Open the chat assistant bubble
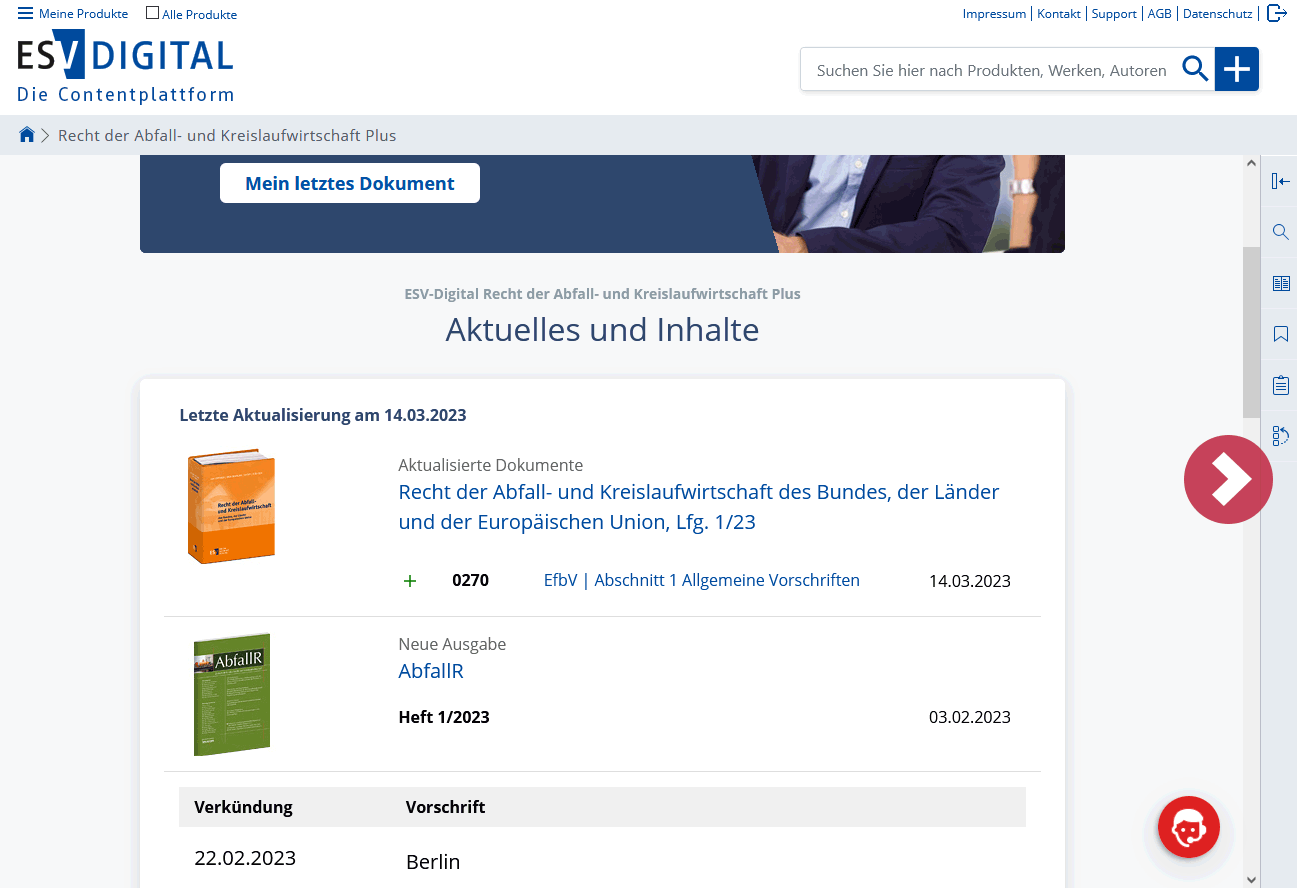Viewport: 1297px width, 888px height. pos(1188,827)
